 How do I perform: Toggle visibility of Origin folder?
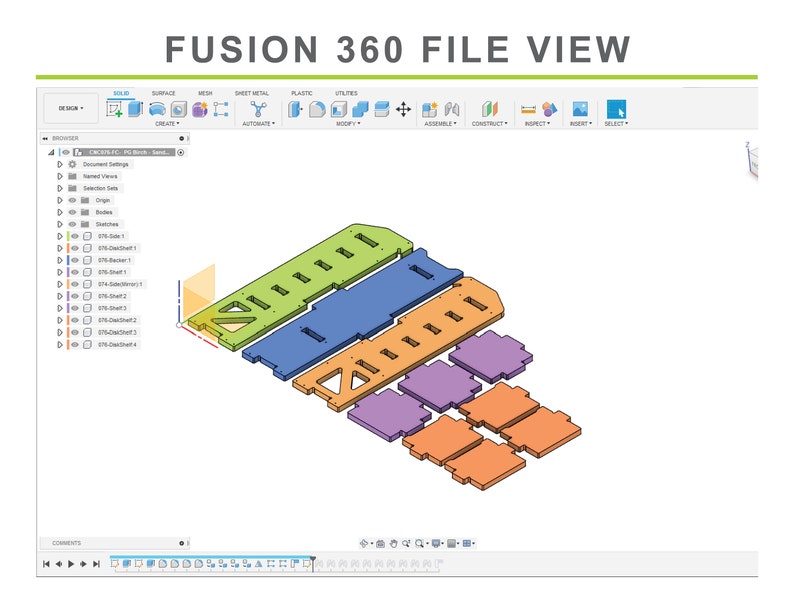tap(72, 200)
